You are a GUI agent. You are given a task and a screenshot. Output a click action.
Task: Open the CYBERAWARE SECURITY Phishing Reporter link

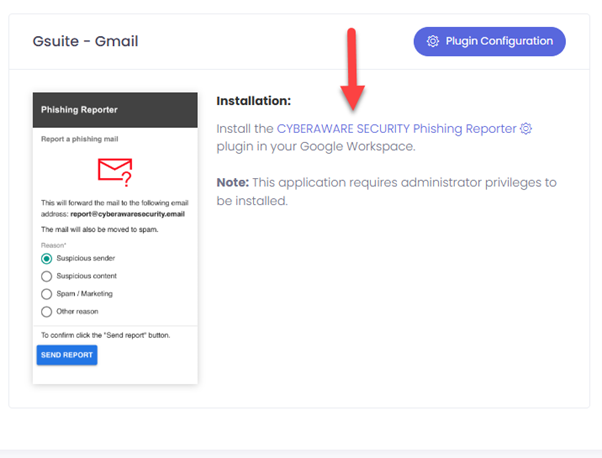[x=396, y=129]
